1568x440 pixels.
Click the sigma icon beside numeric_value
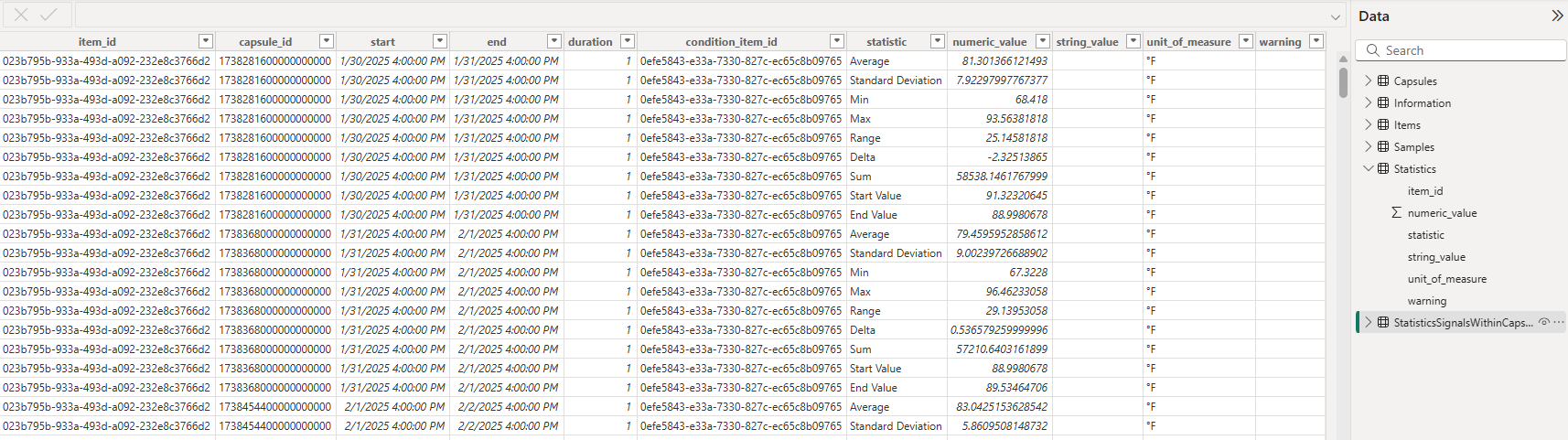(1396, 212)
